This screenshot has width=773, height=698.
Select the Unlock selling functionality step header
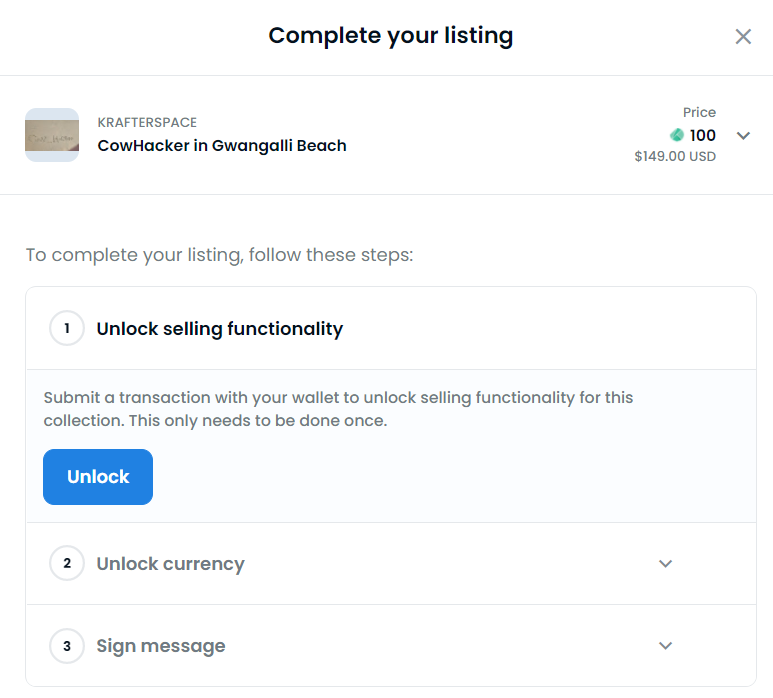pyautogui.click(x=219, y=328)
